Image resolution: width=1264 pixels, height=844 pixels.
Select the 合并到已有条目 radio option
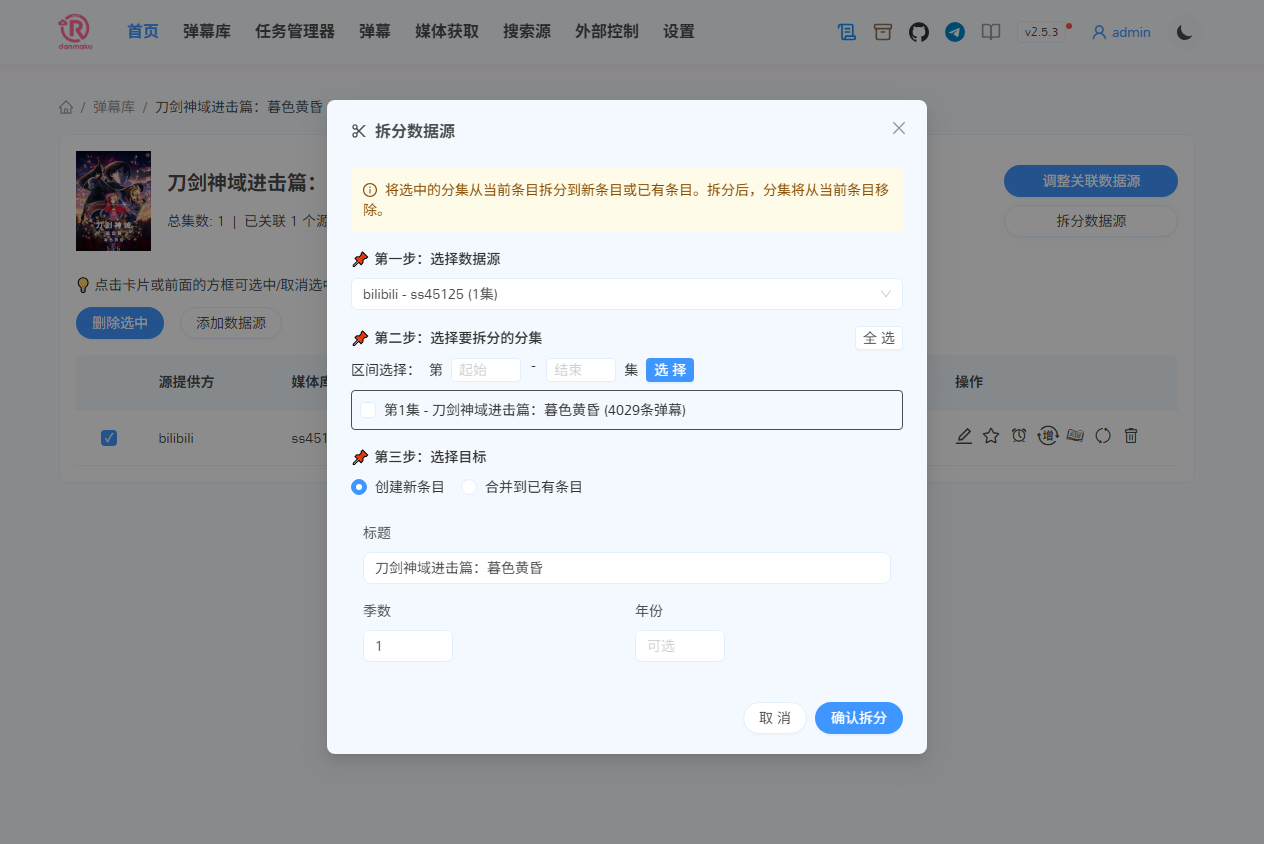pyautogui.click(x=469, y=487)
